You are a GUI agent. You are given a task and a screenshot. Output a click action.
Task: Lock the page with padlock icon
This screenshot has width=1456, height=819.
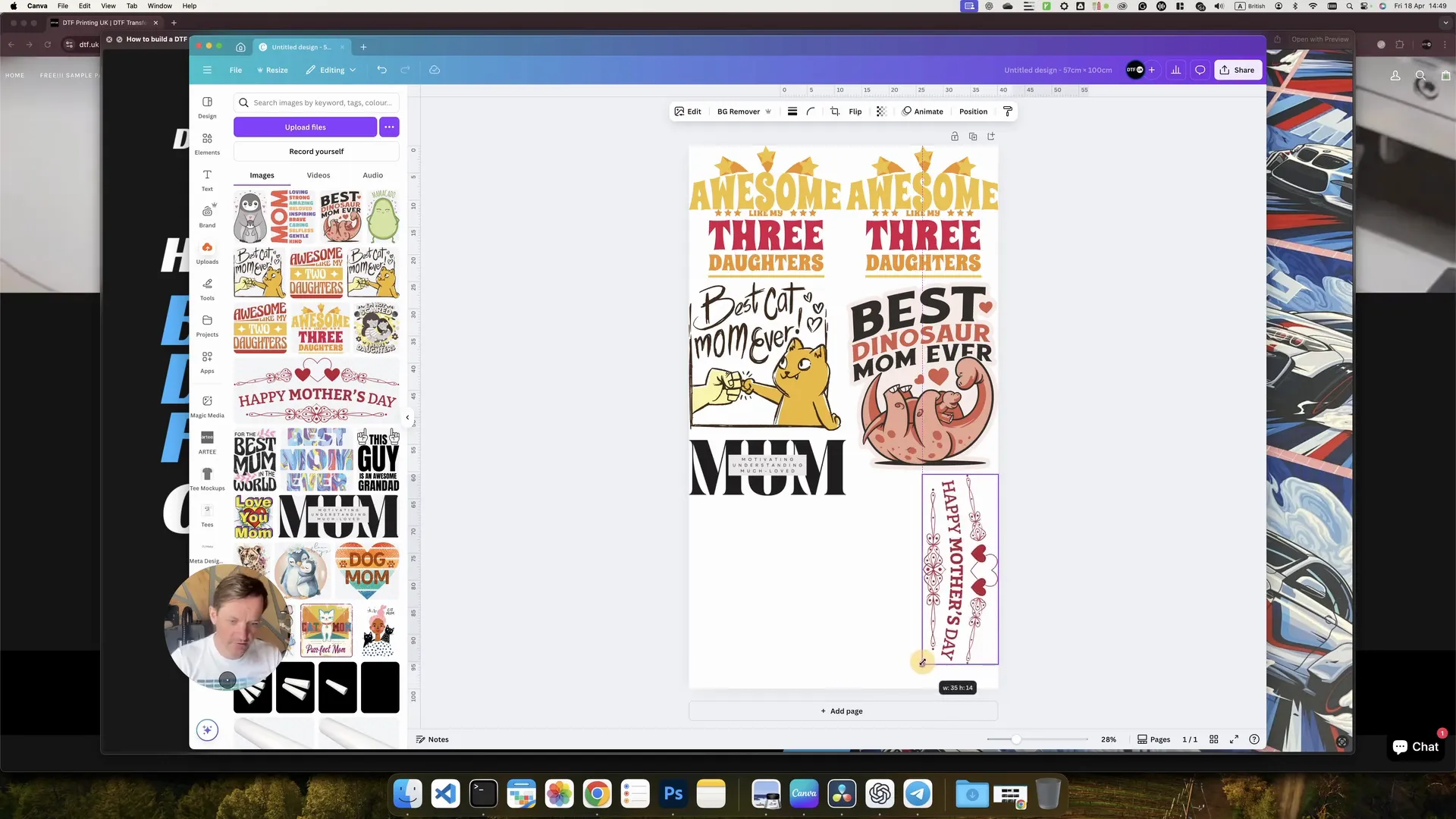[x=955, y=136]
